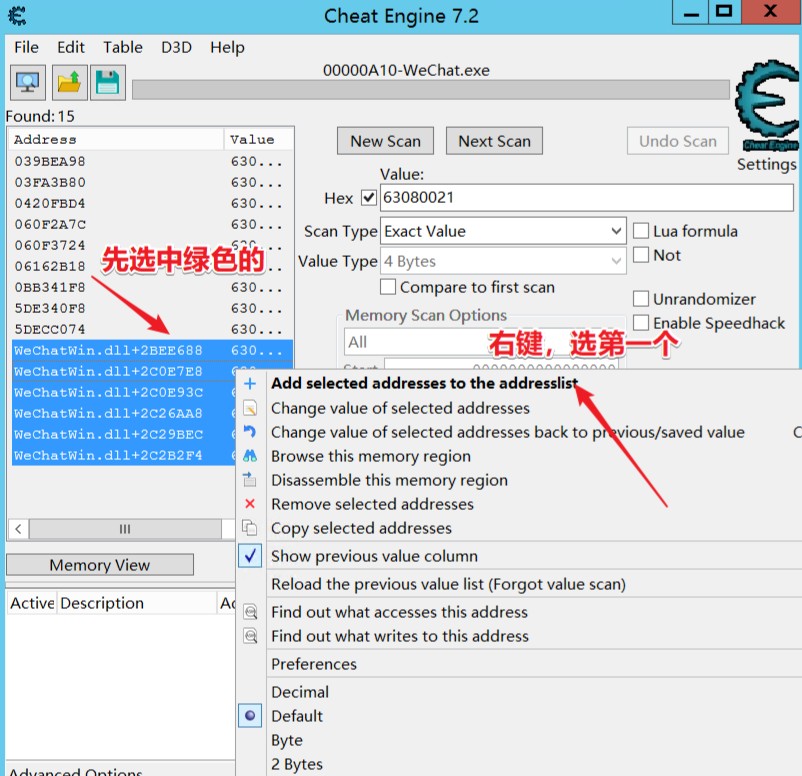The height and width of the screenshot is (776, 802).
Task: Choose Find out what writes to this address
Action: pos(399,636)
